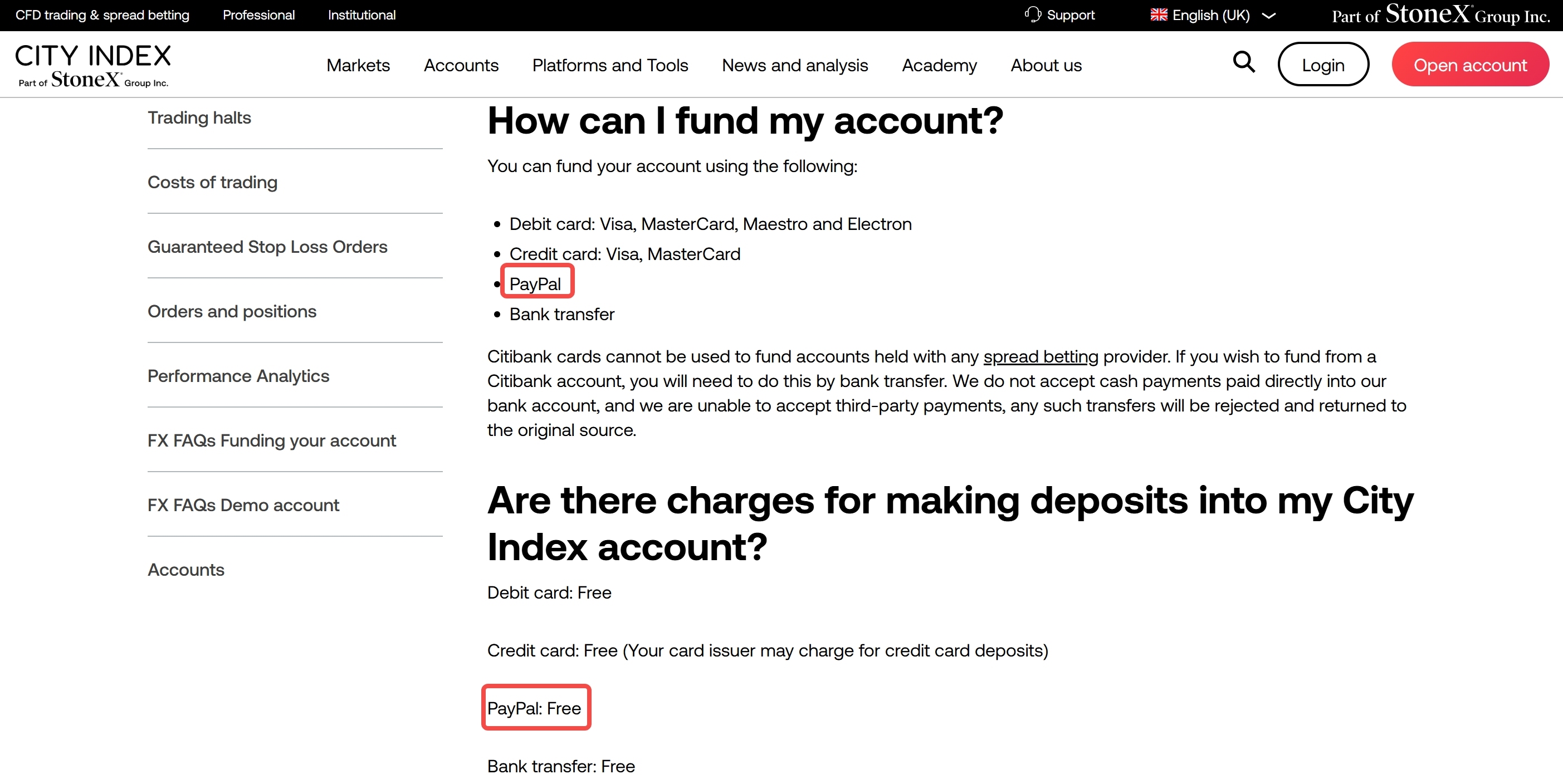Open the About us menu

1046,65
